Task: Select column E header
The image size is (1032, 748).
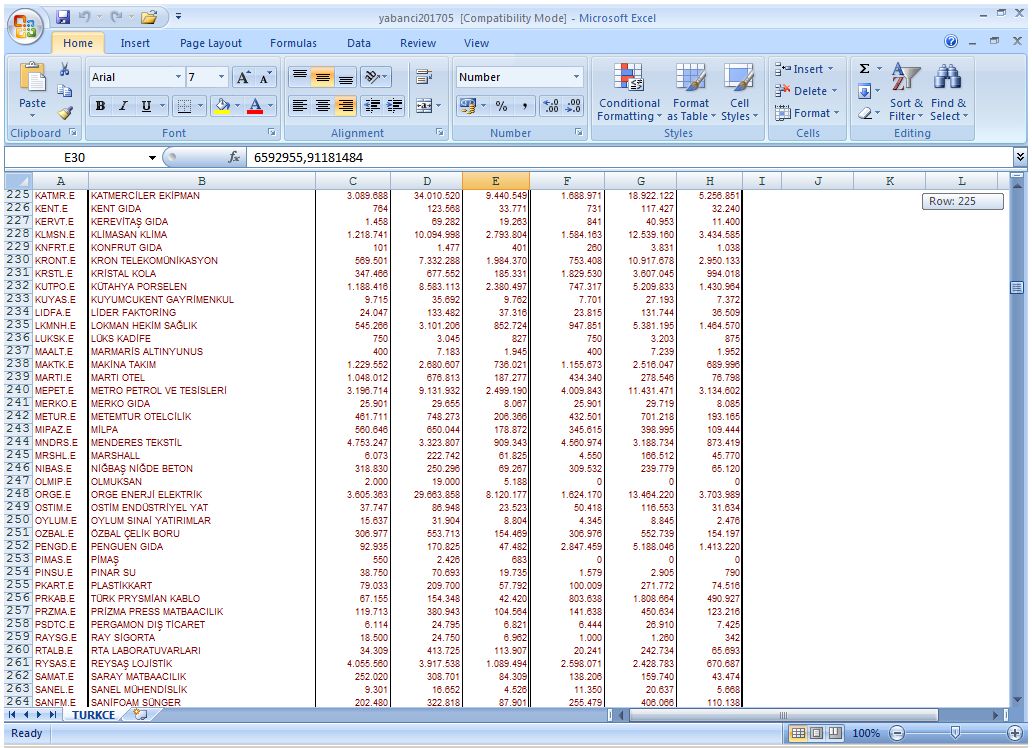Action: pos(496,181)
